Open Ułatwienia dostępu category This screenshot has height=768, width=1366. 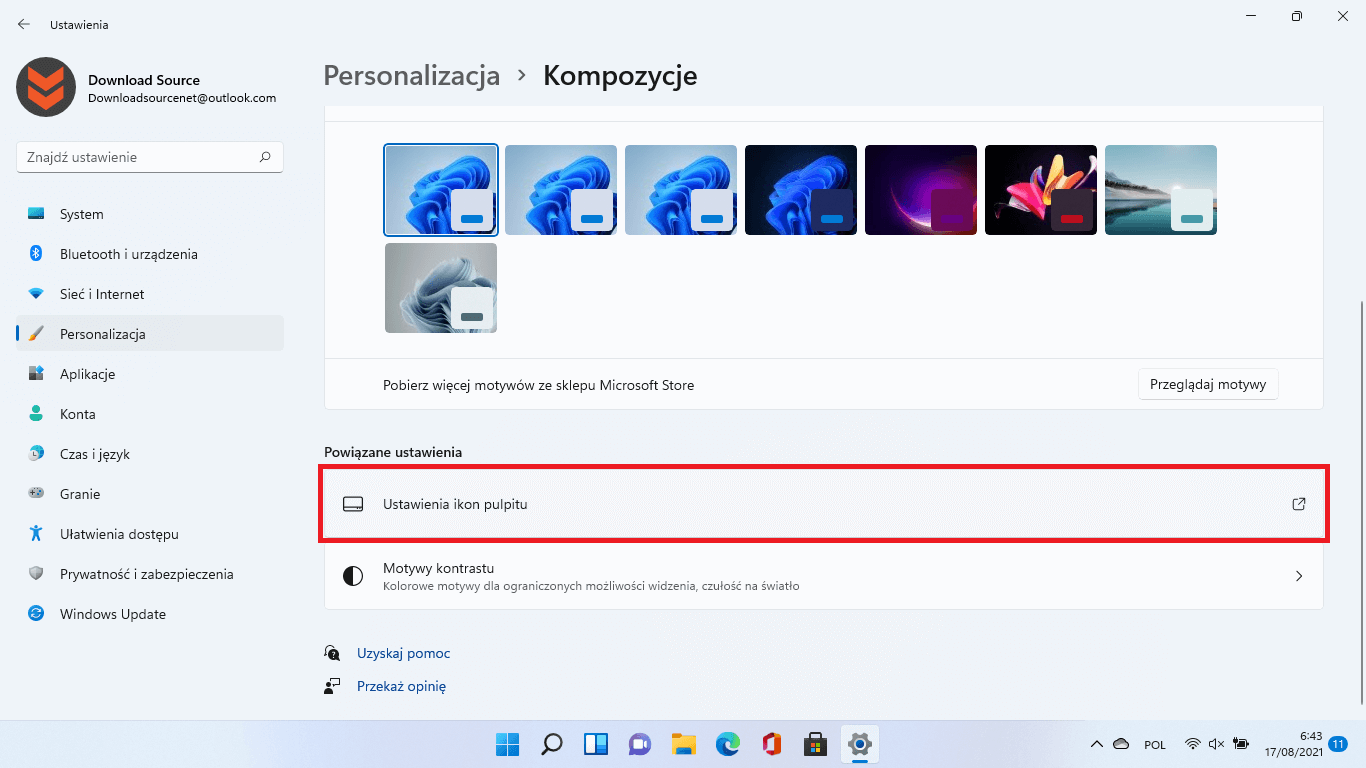[x=150, y=534]
